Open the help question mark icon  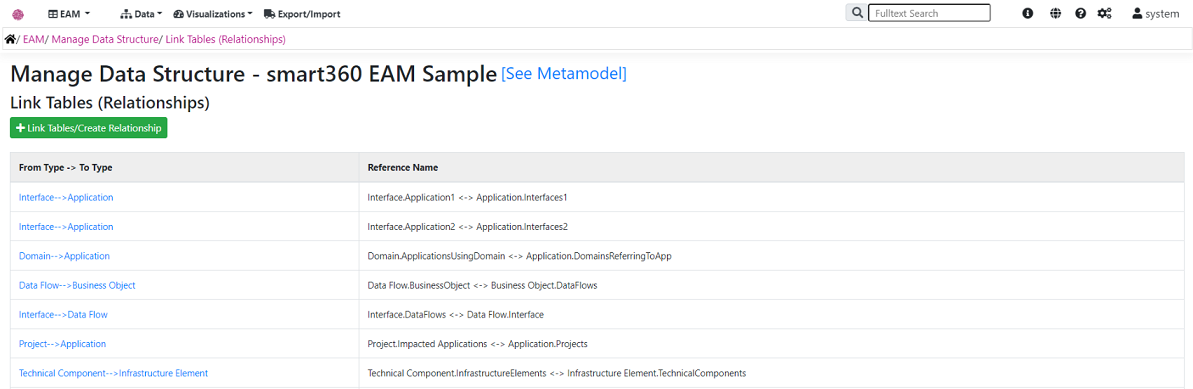pos(1080,14)
